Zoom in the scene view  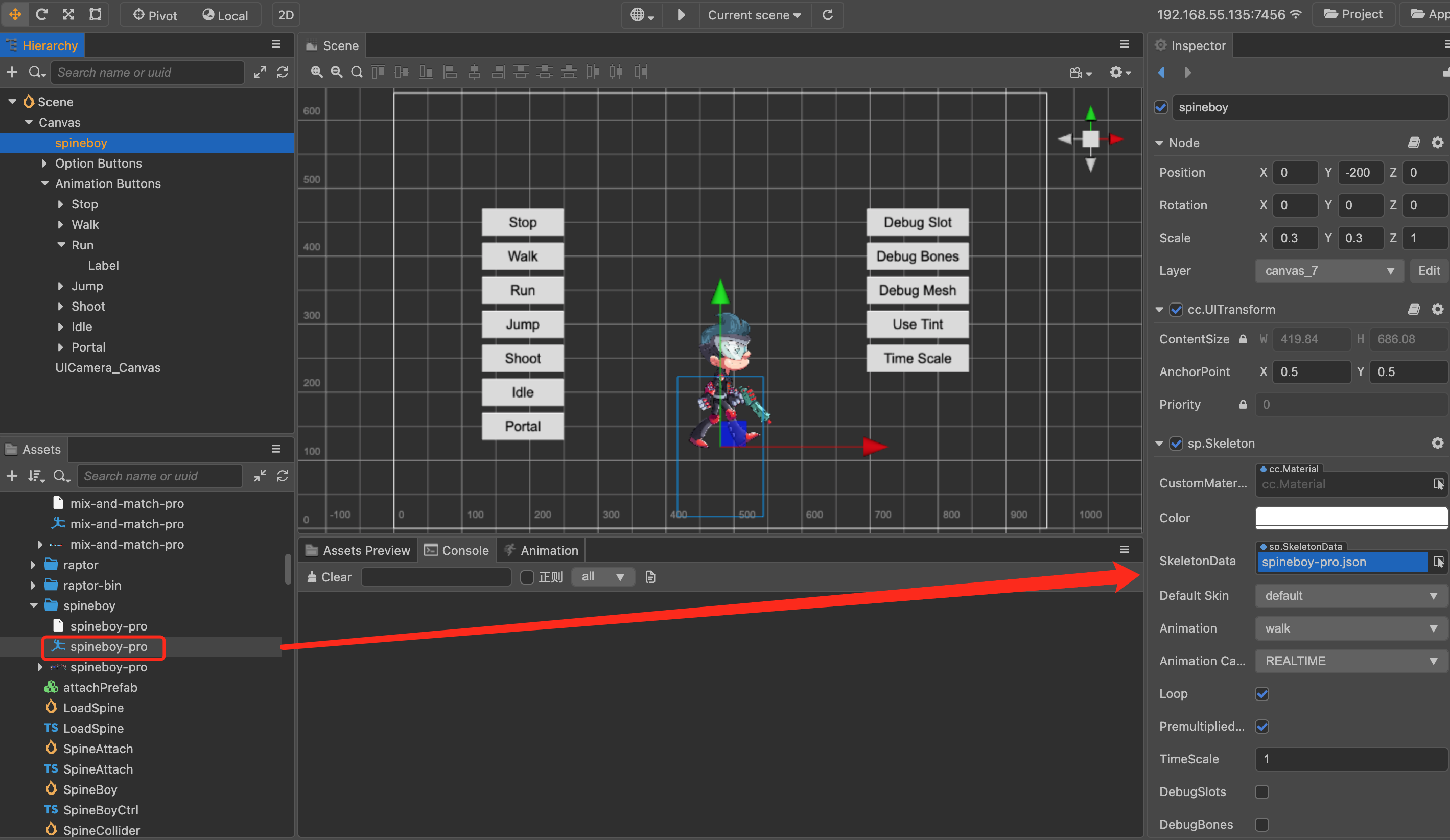click(316, 72)
